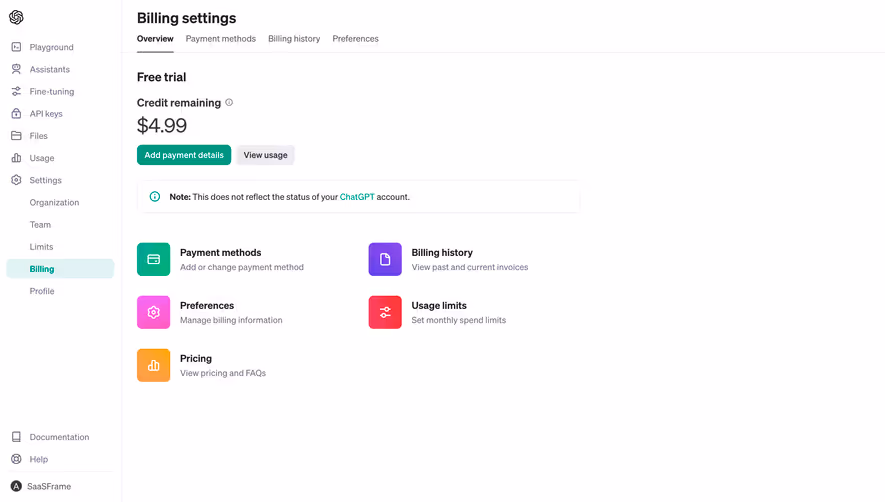885x502 pixels.
Task: Click the 'Billing settings' page title
Action: [187, 18]
